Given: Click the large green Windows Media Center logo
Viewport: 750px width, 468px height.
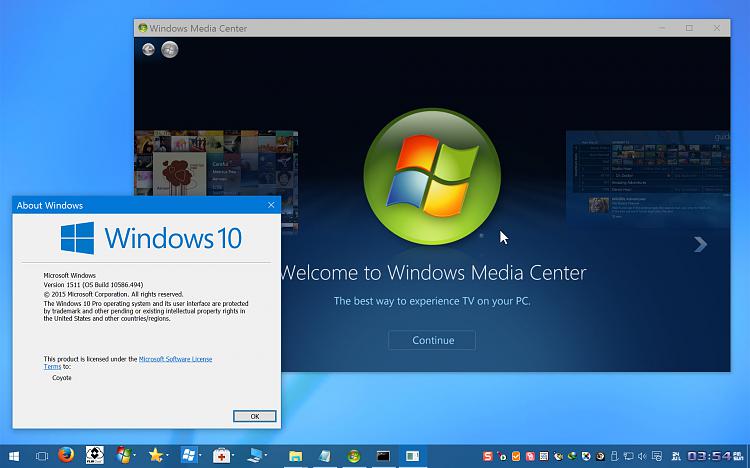Looking at the screenshot, I should click(432, 177).
